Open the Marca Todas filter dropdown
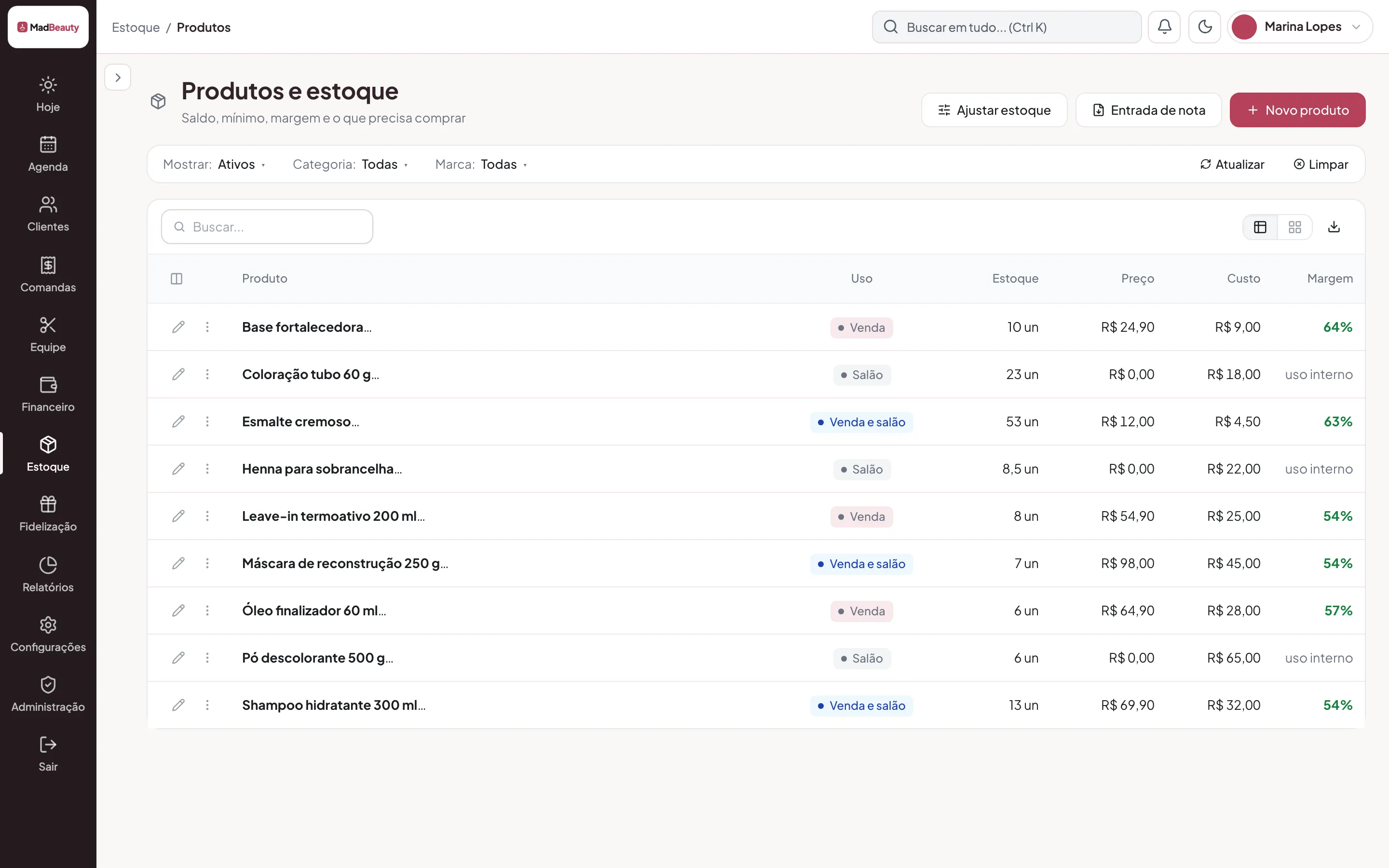 481,164
